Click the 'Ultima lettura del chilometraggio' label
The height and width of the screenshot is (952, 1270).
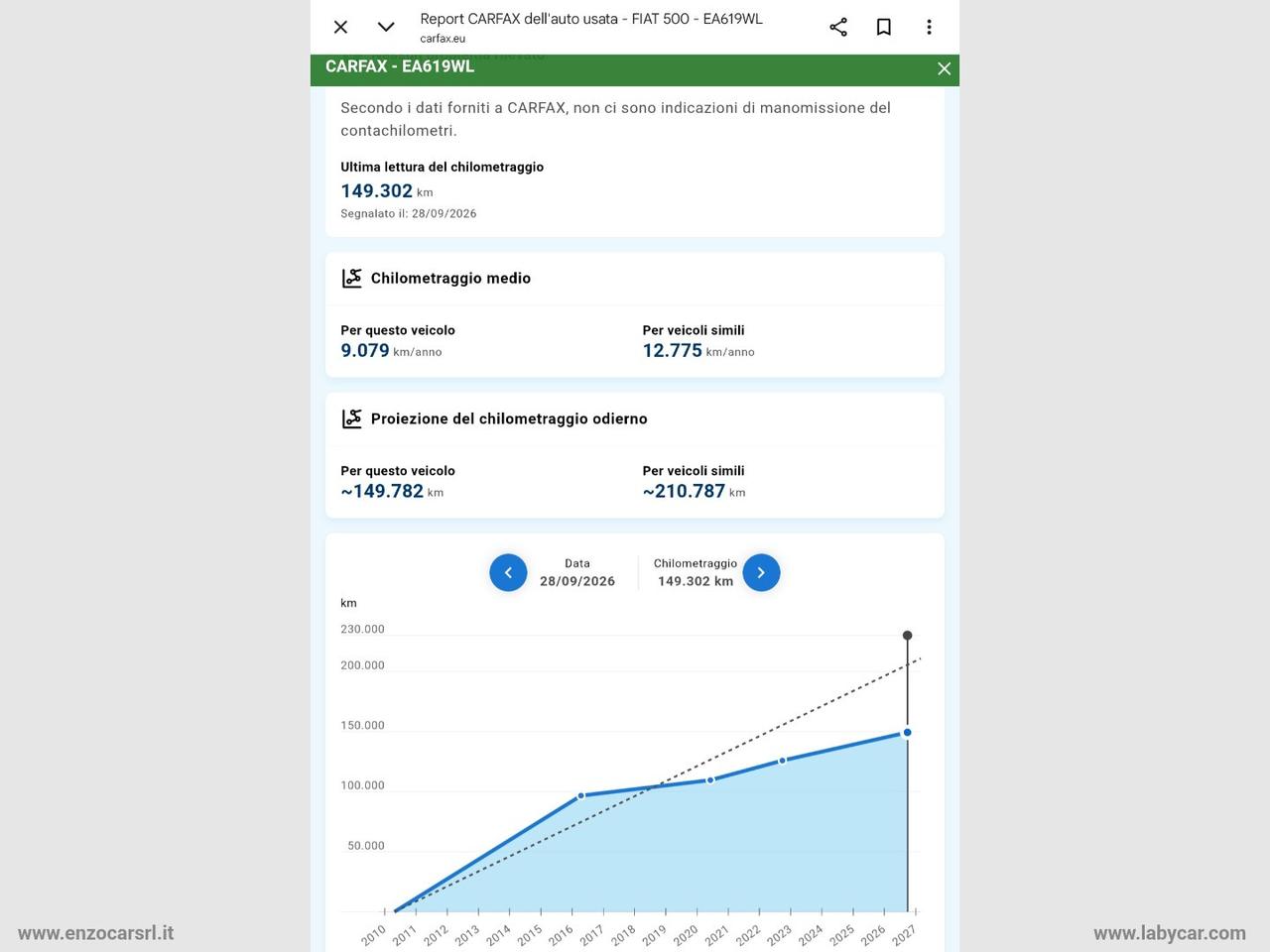pos(443,167)
